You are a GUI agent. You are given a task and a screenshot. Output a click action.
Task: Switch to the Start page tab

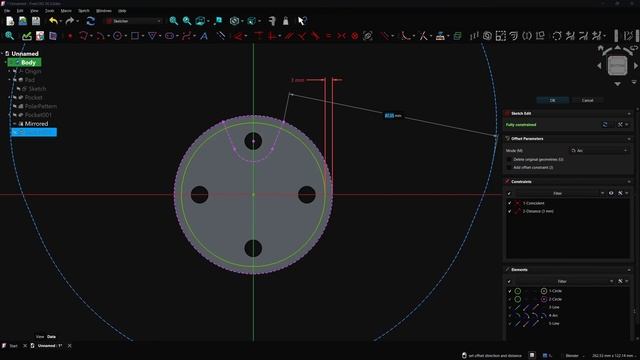coord(13,346)
